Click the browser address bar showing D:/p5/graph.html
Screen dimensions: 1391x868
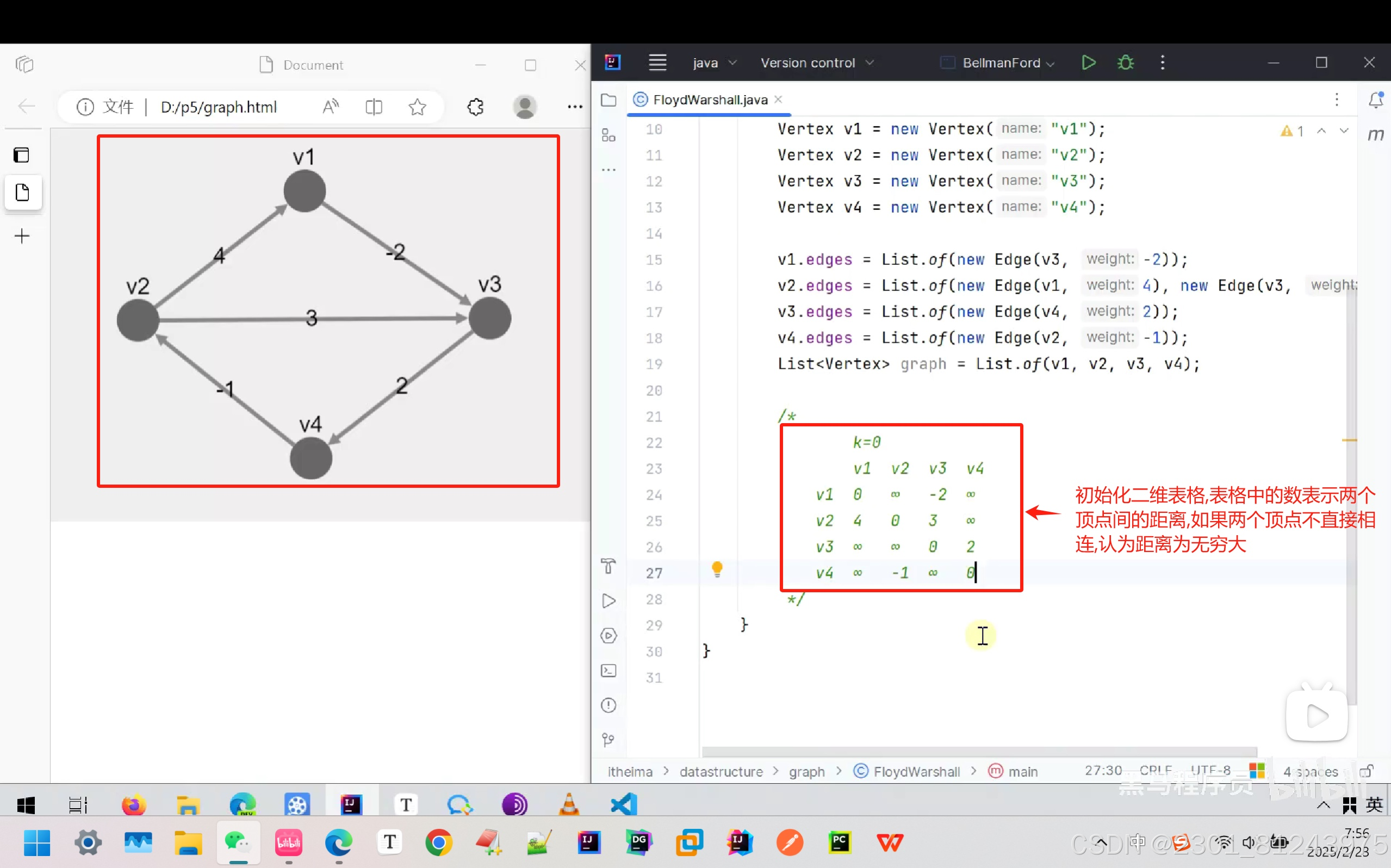click(x=218, y=107)
